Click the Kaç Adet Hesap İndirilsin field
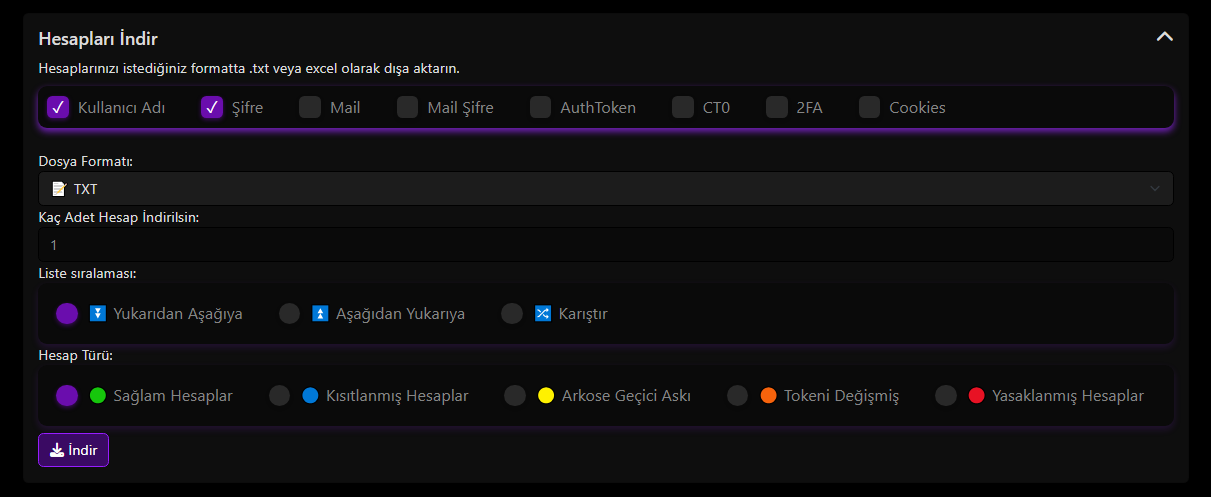Screen dimensions: 1211x497 606,245
